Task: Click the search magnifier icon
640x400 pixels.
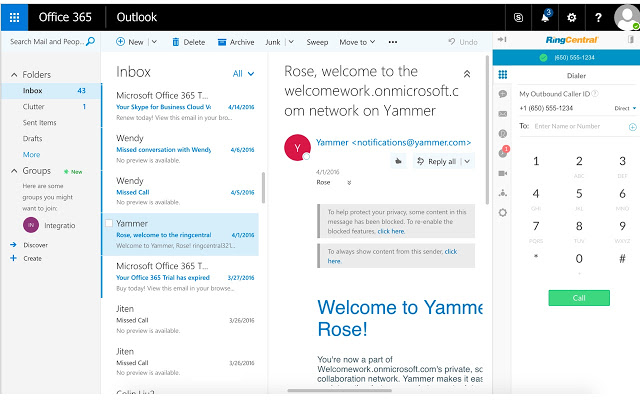Action: click(91, 41)
